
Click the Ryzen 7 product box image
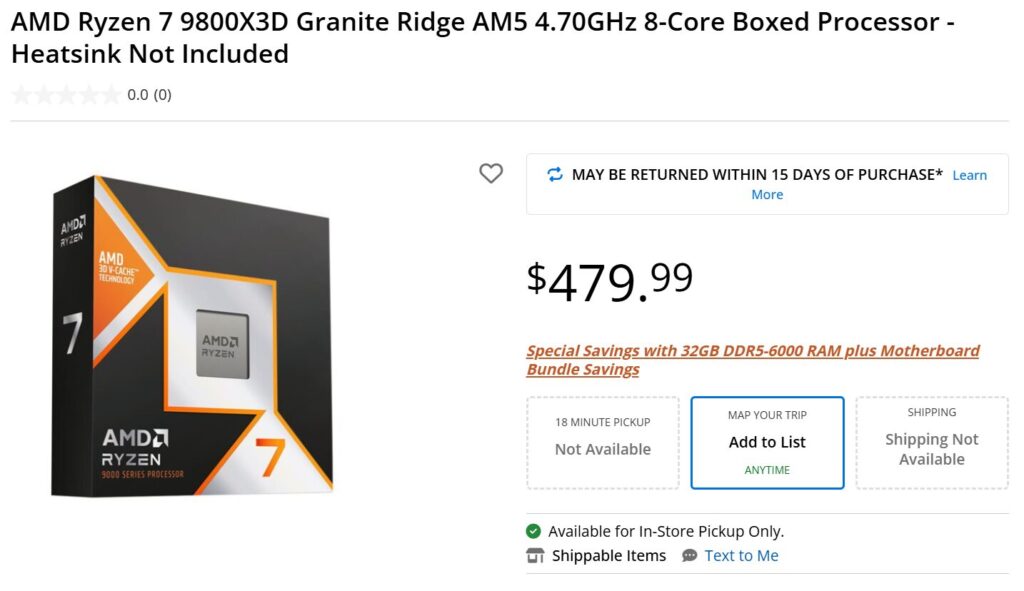[192, 336]
